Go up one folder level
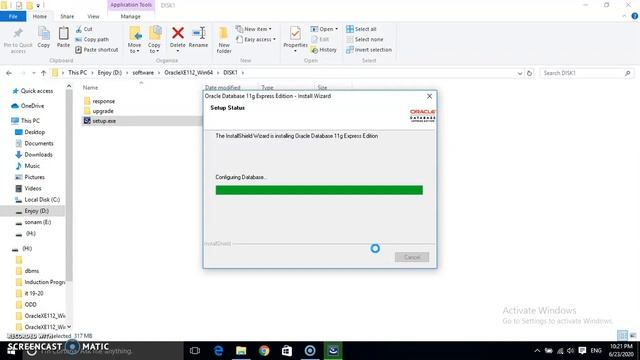Image resolution: width=640 pixels, height=360 pixels. 44,73
